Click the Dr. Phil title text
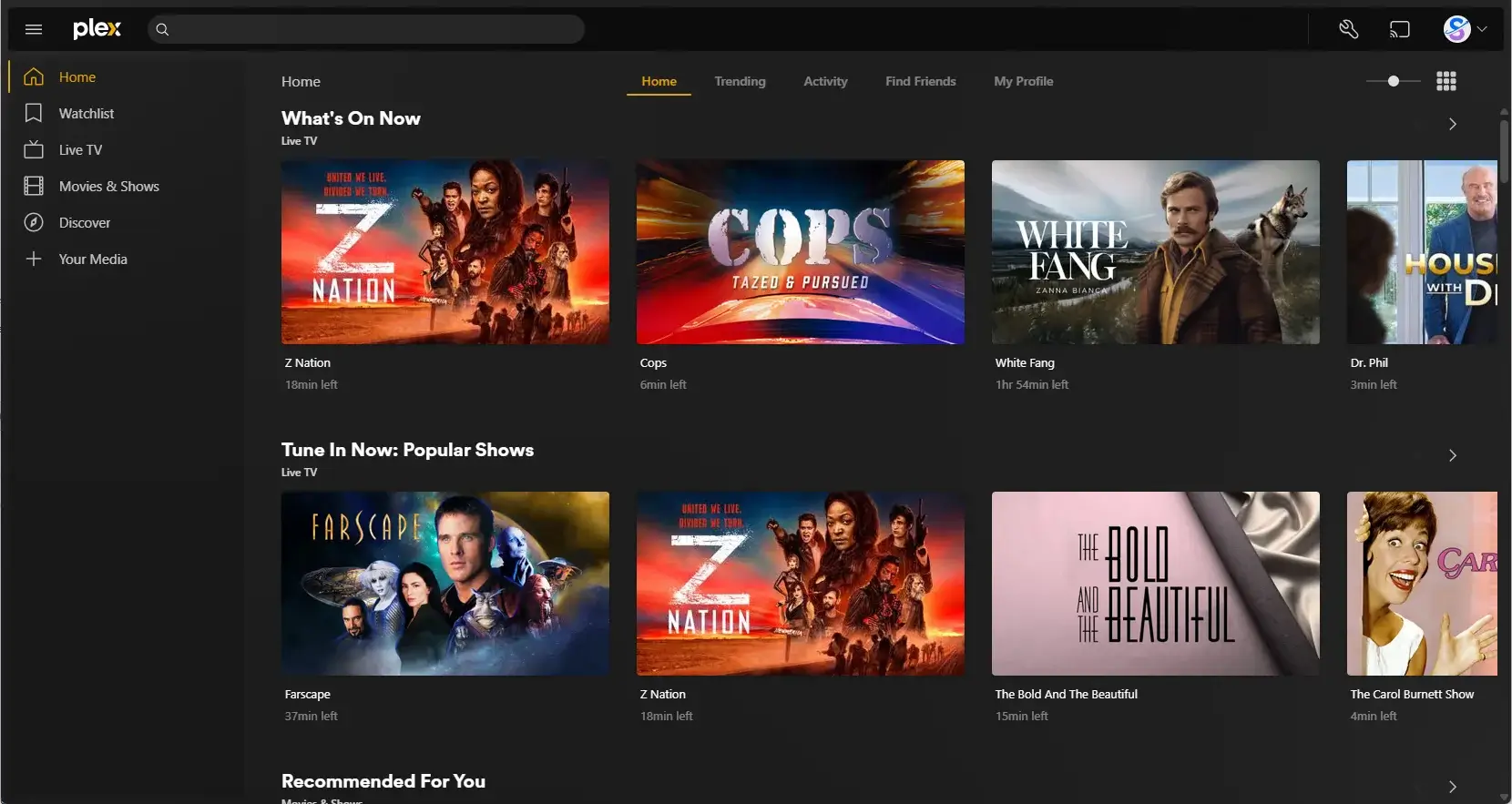 tap(1369, 362)
